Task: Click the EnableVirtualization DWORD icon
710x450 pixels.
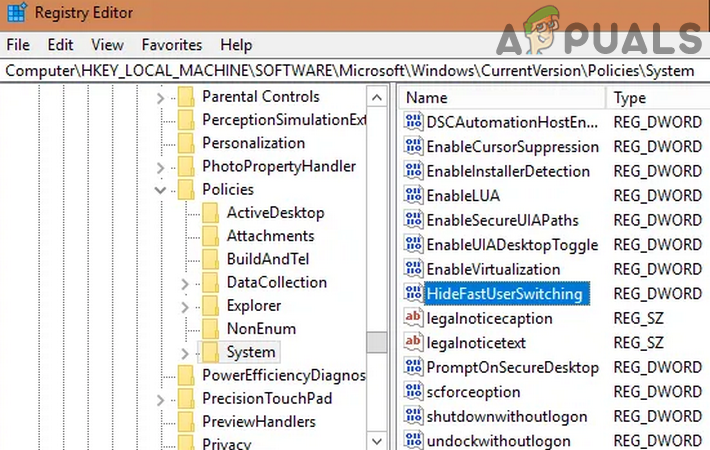Action: 413,269
